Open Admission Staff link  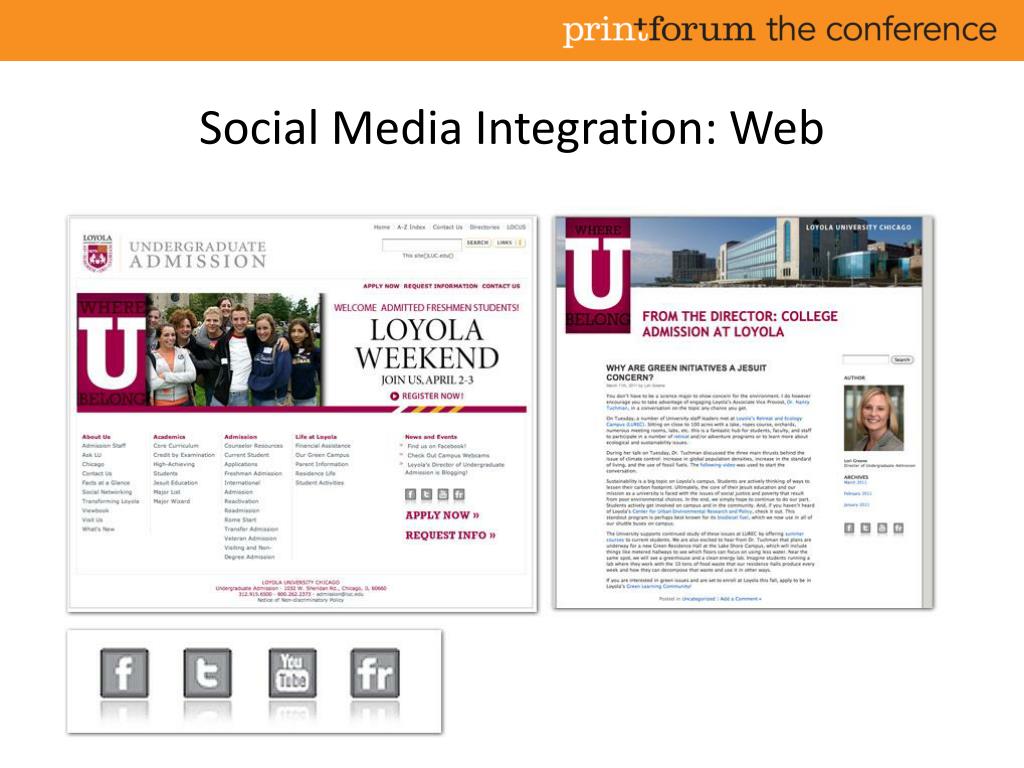[104, 445]
